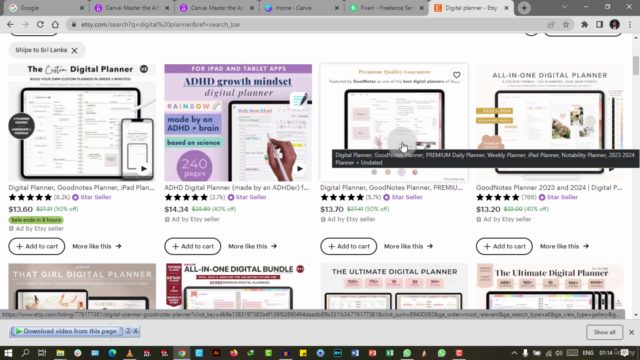
Task: Click More like this under $13.70 item
Action: pos(409,247)
